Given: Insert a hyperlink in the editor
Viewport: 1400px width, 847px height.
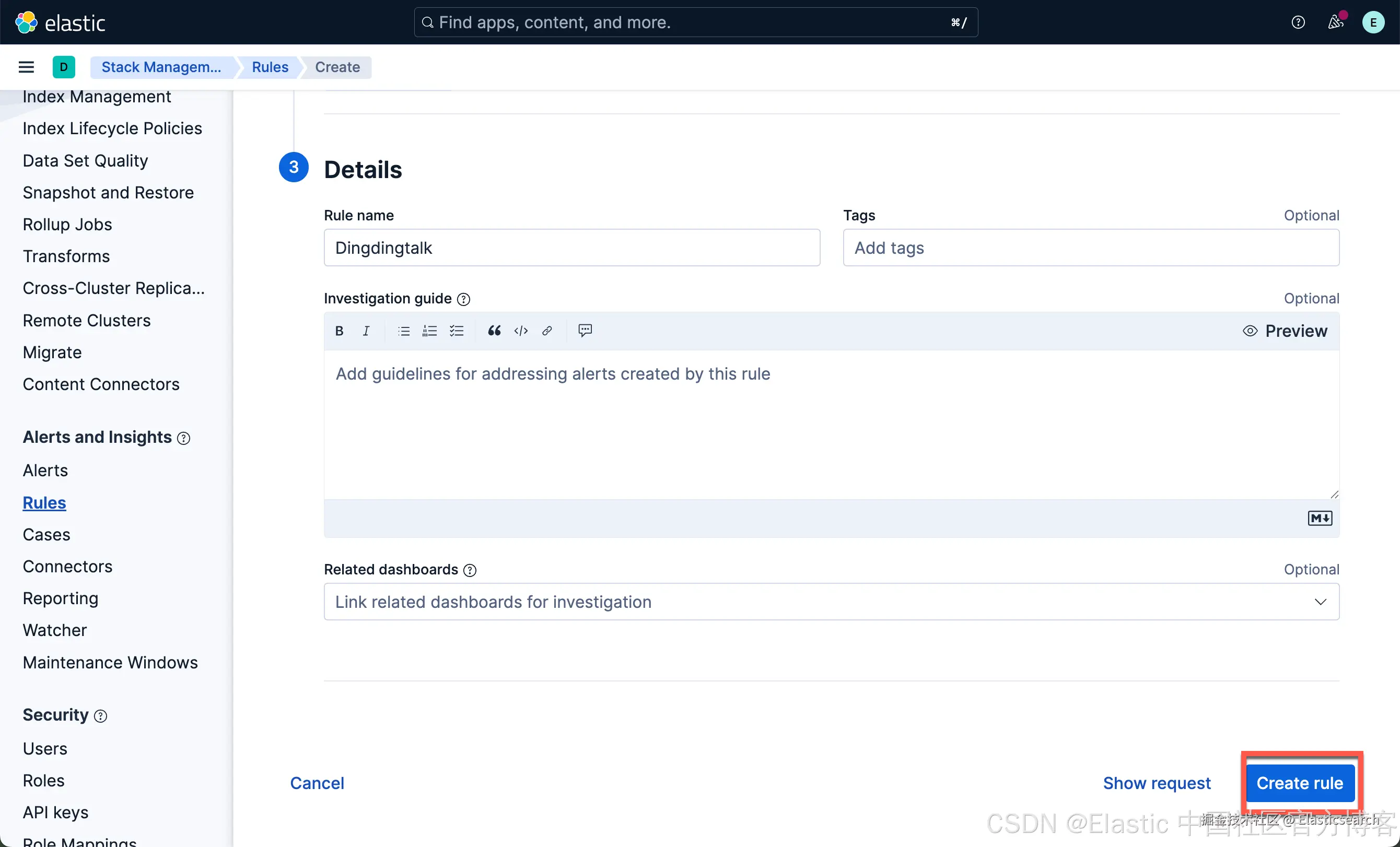Looking at the screenshot, I should [546, 331].
